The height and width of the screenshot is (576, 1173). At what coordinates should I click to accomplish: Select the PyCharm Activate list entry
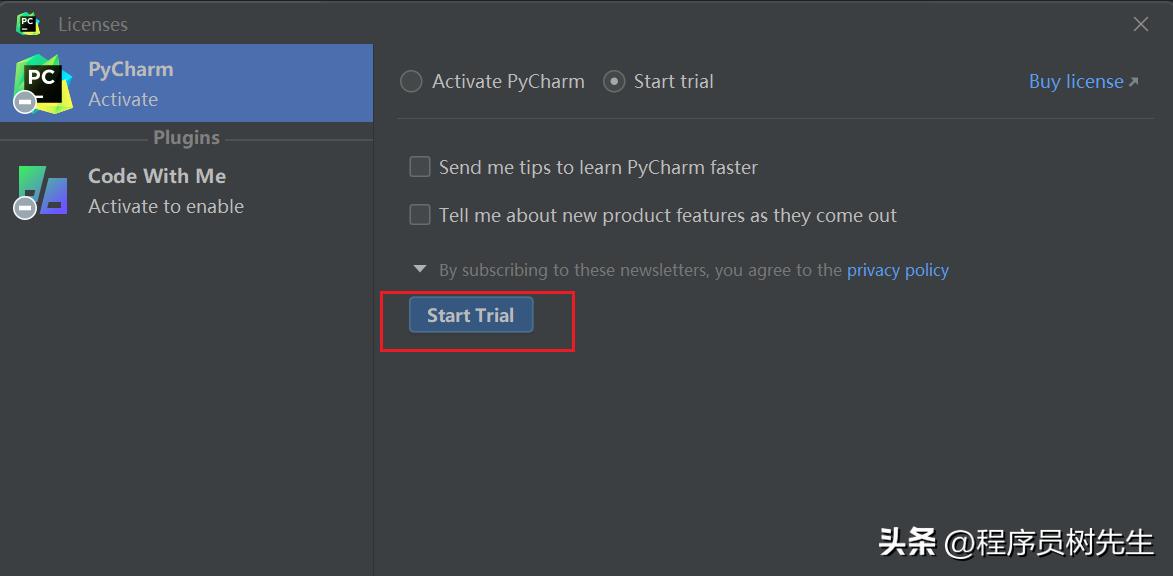point(186,83)
